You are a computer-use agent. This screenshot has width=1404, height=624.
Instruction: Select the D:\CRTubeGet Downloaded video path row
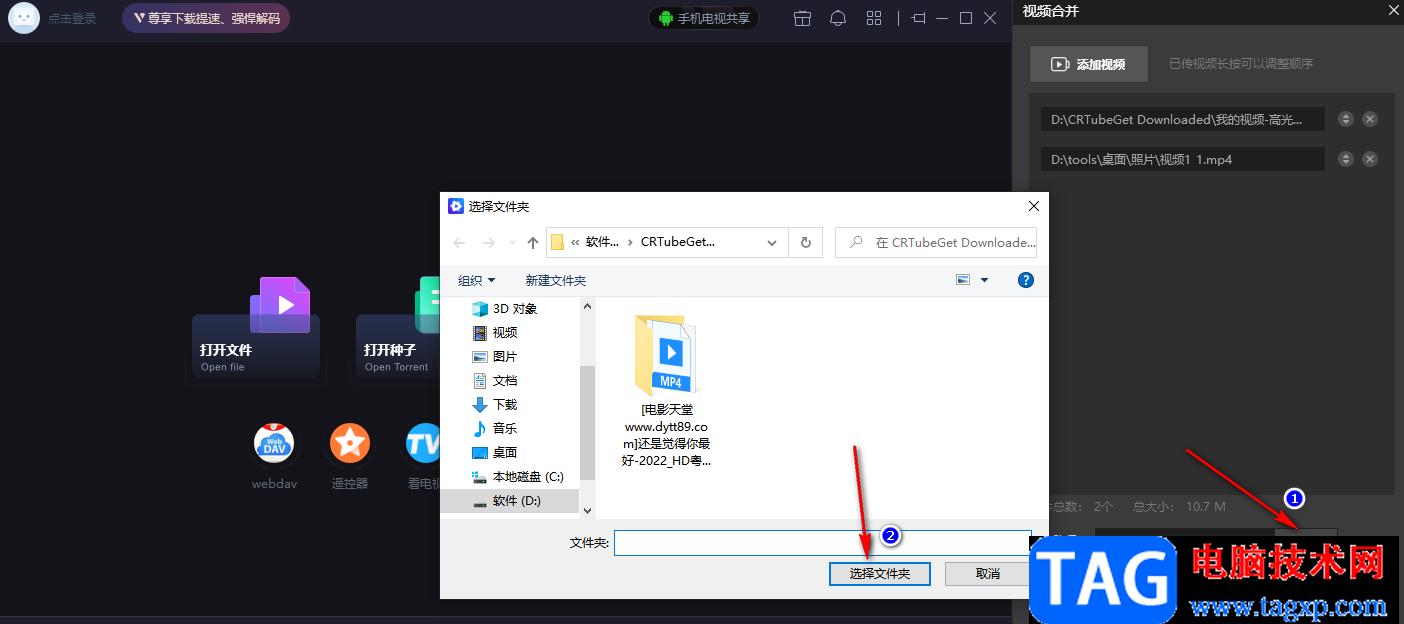(1182, 119)
